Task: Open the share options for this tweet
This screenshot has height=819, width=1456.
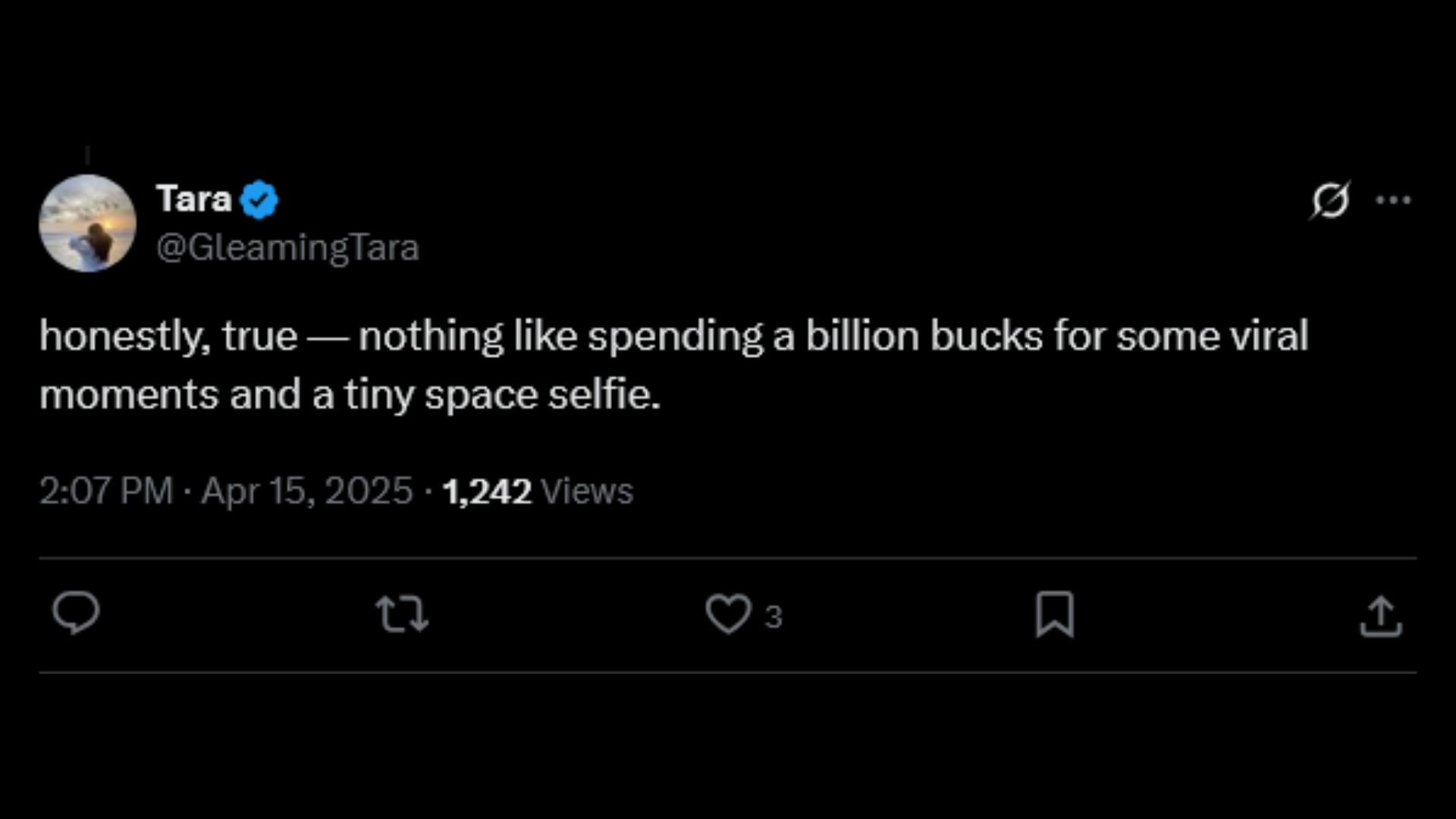Action: tap(1380, 615)
